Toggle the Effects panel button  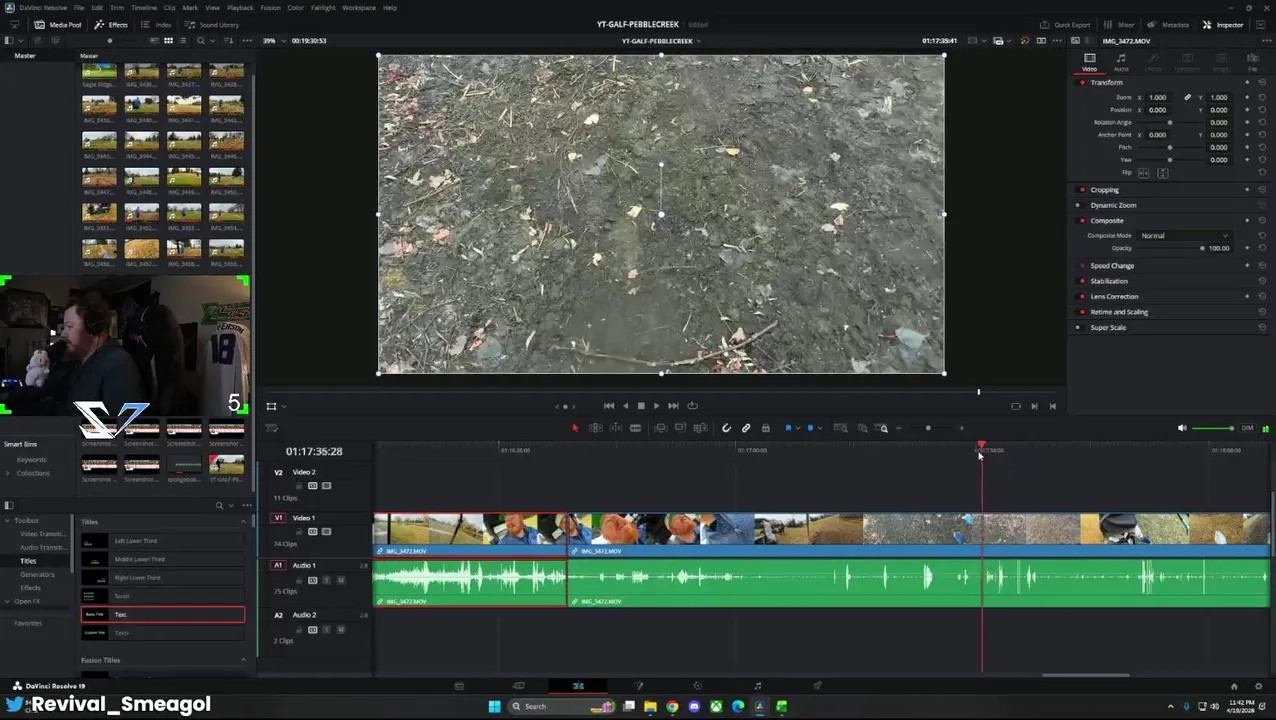[x=112, y=25]
